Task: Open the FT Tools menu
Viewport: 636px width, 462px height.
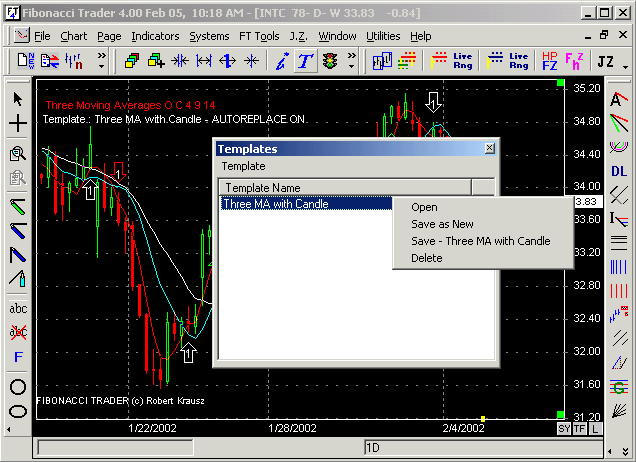Action: coord(259,37)
